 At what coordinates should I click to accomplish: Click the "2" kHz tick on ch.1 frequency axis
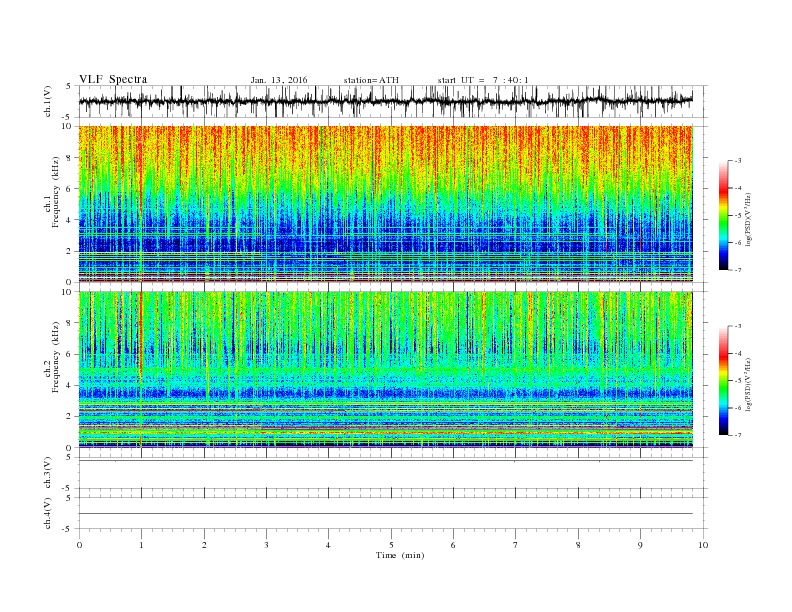[69, 251]
